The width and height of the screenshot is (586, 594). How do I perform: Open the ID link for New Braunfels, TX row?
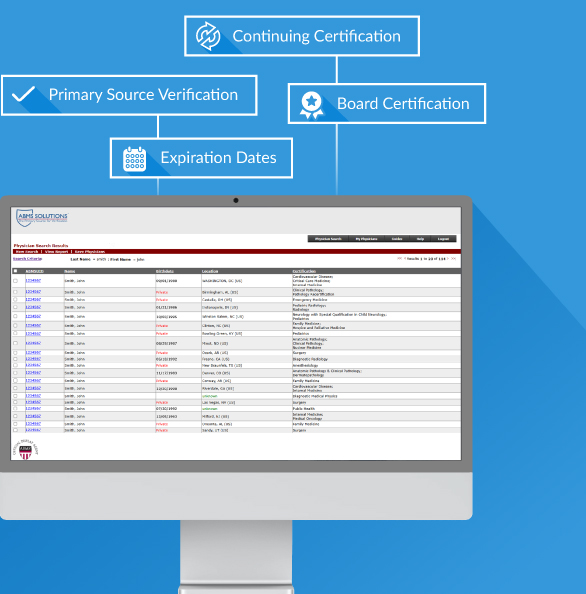(33, 365)
